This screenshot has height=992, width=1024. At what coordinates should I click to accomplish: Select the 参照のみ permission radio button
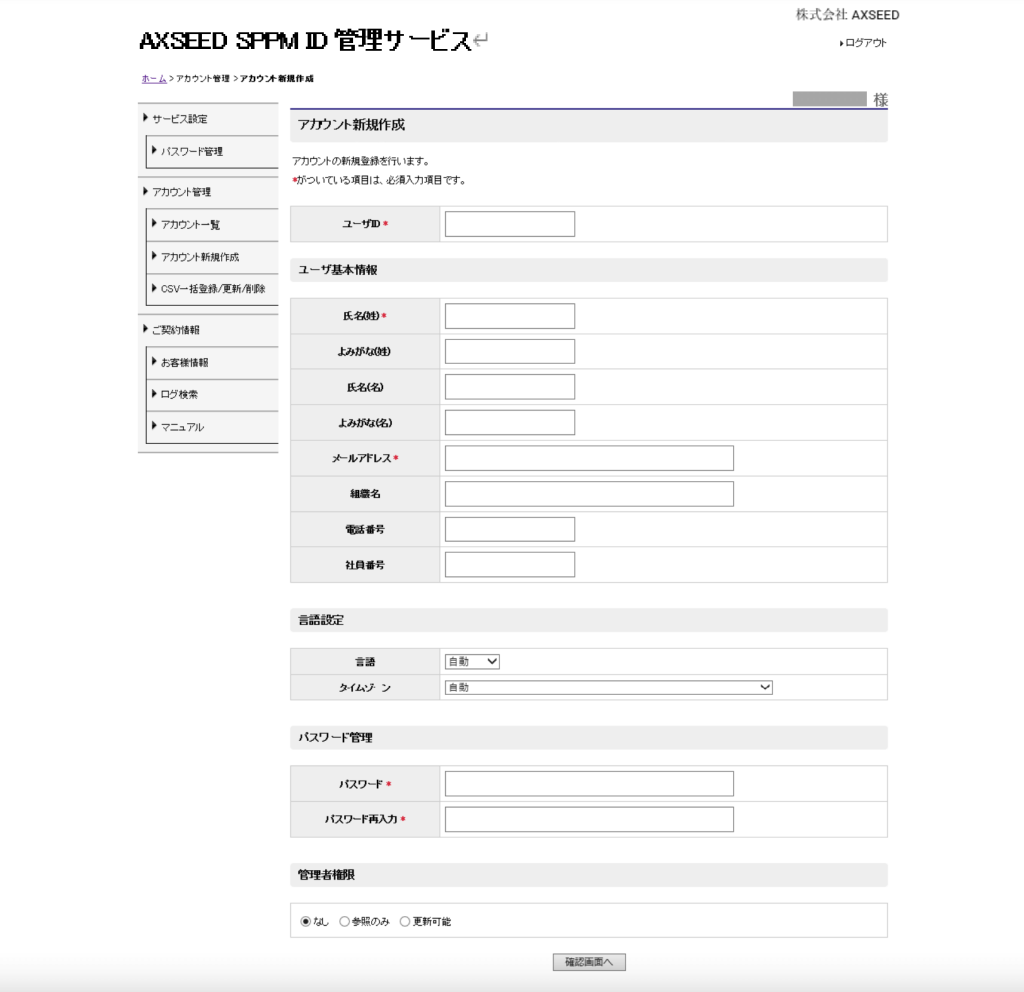[x=344, y=921]
